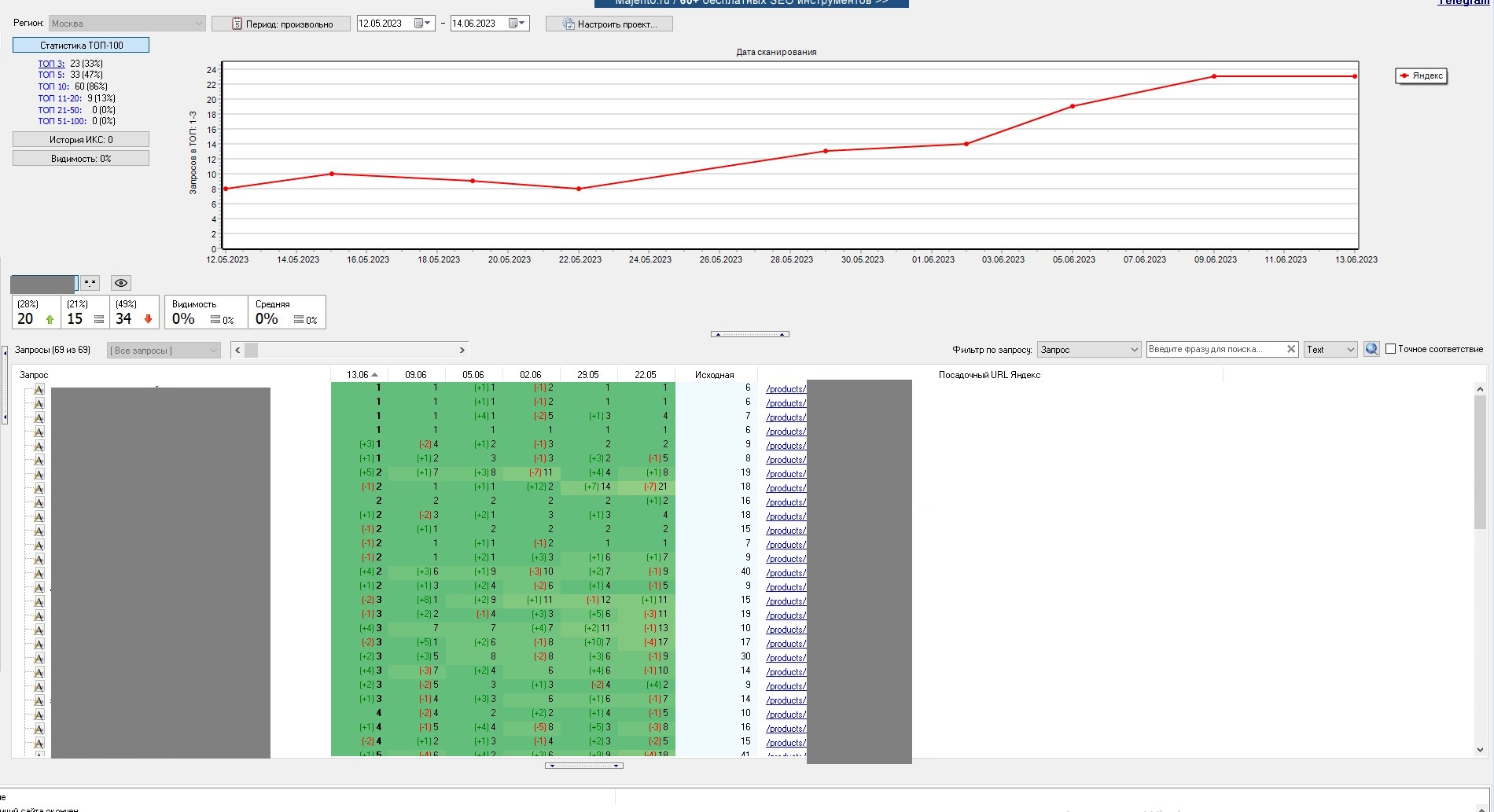Open the 'Text' search mode dropdown

(1330, 350)
